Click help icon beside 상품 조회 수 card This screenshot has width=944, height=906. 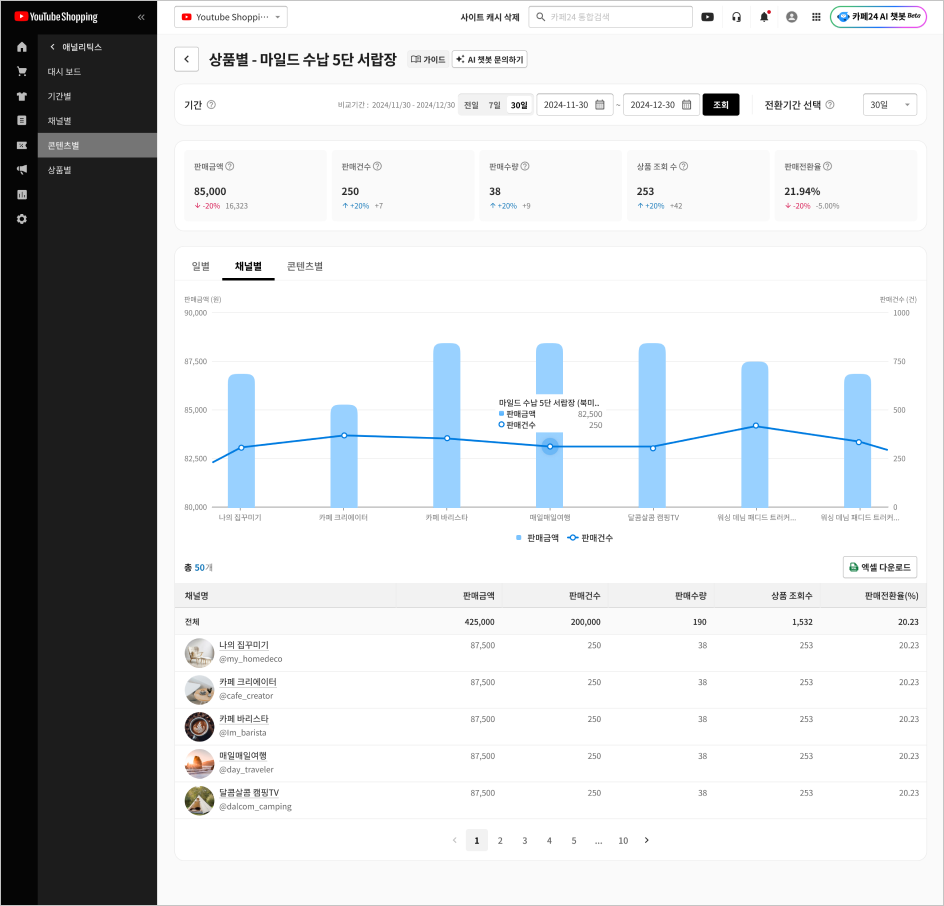click(x=683, y=166)
